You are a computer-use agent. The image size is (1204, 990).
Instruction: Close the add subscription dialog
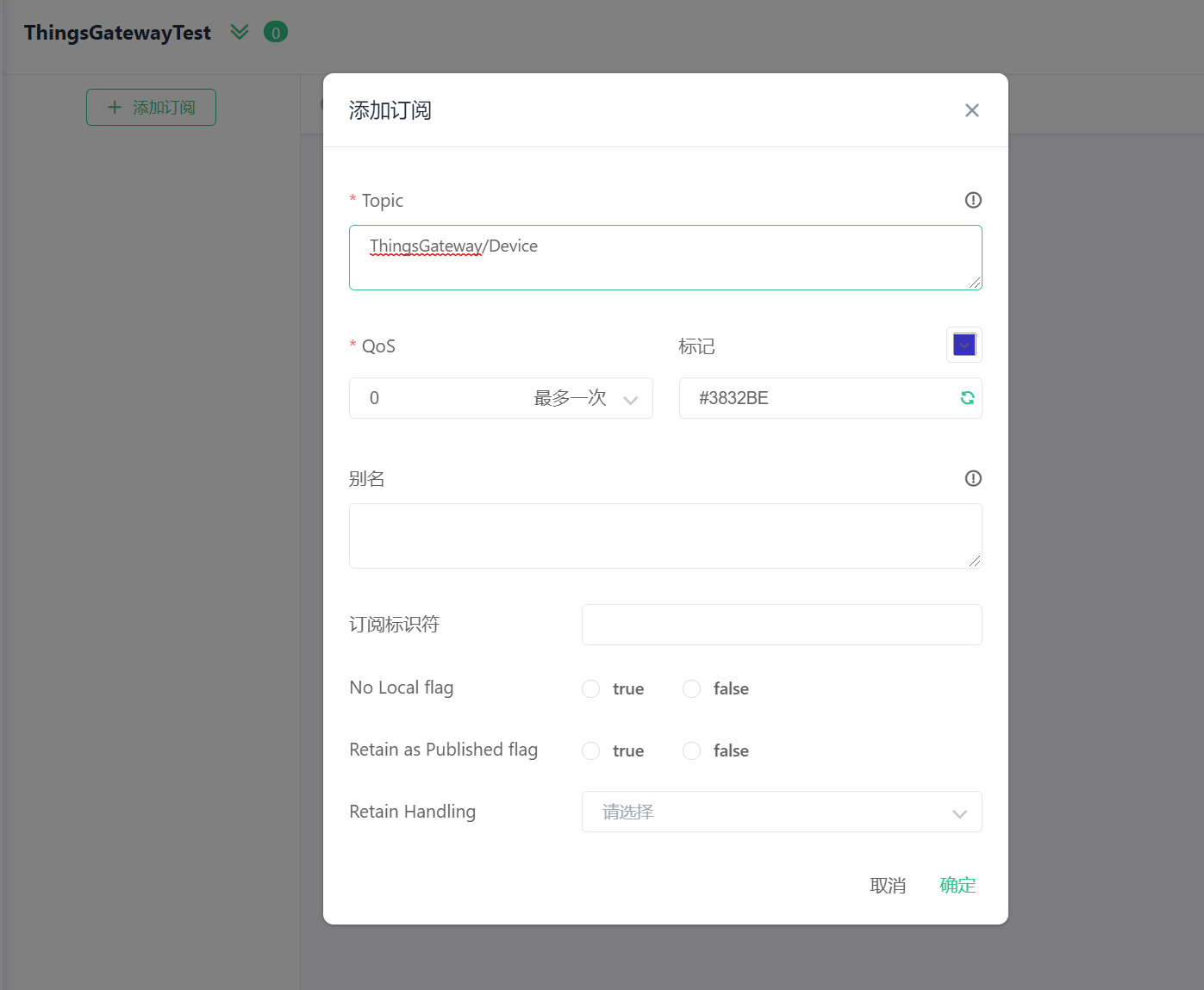[971, 110]
